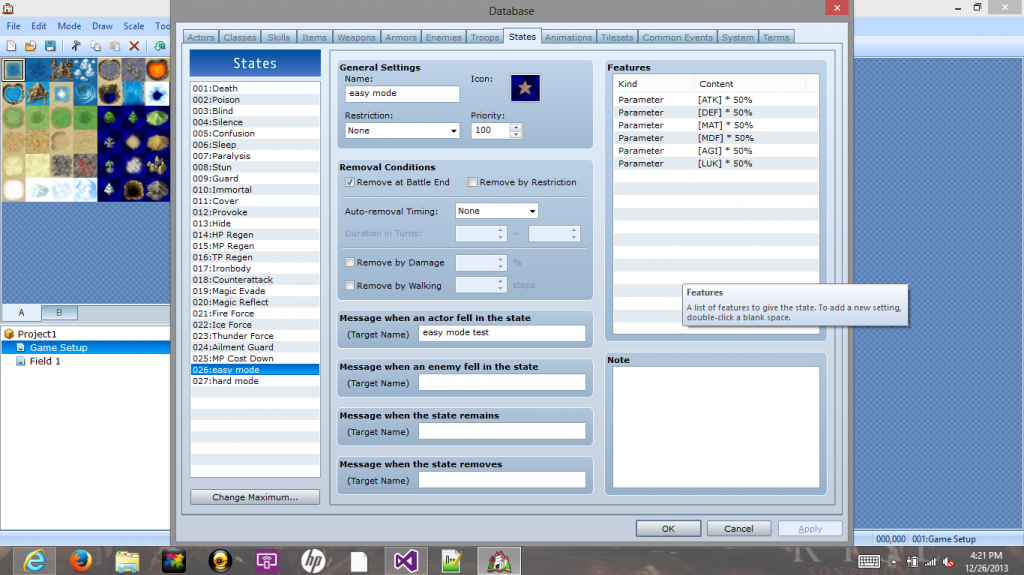
Task: Click the red Delete X icon
Action: [x=134, y=46]
